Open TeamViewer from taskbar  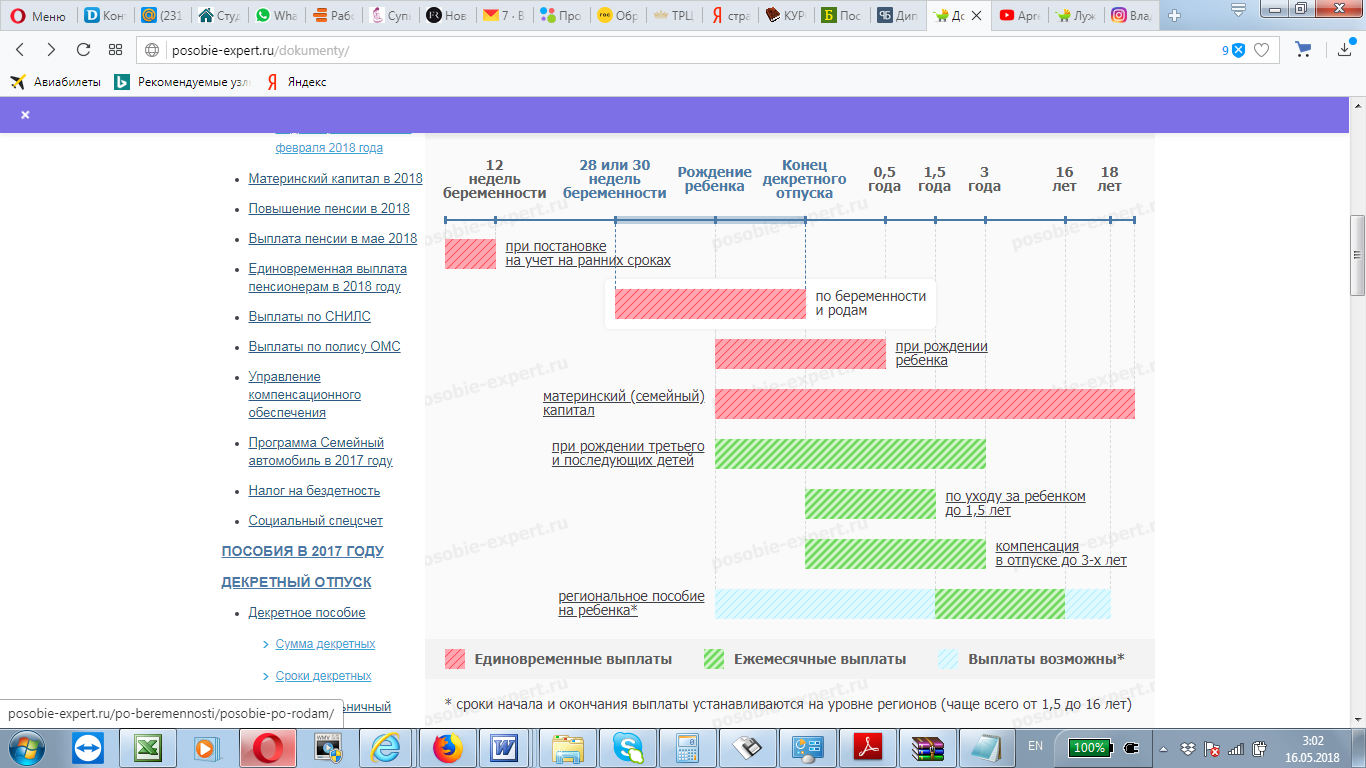(88, 747)
